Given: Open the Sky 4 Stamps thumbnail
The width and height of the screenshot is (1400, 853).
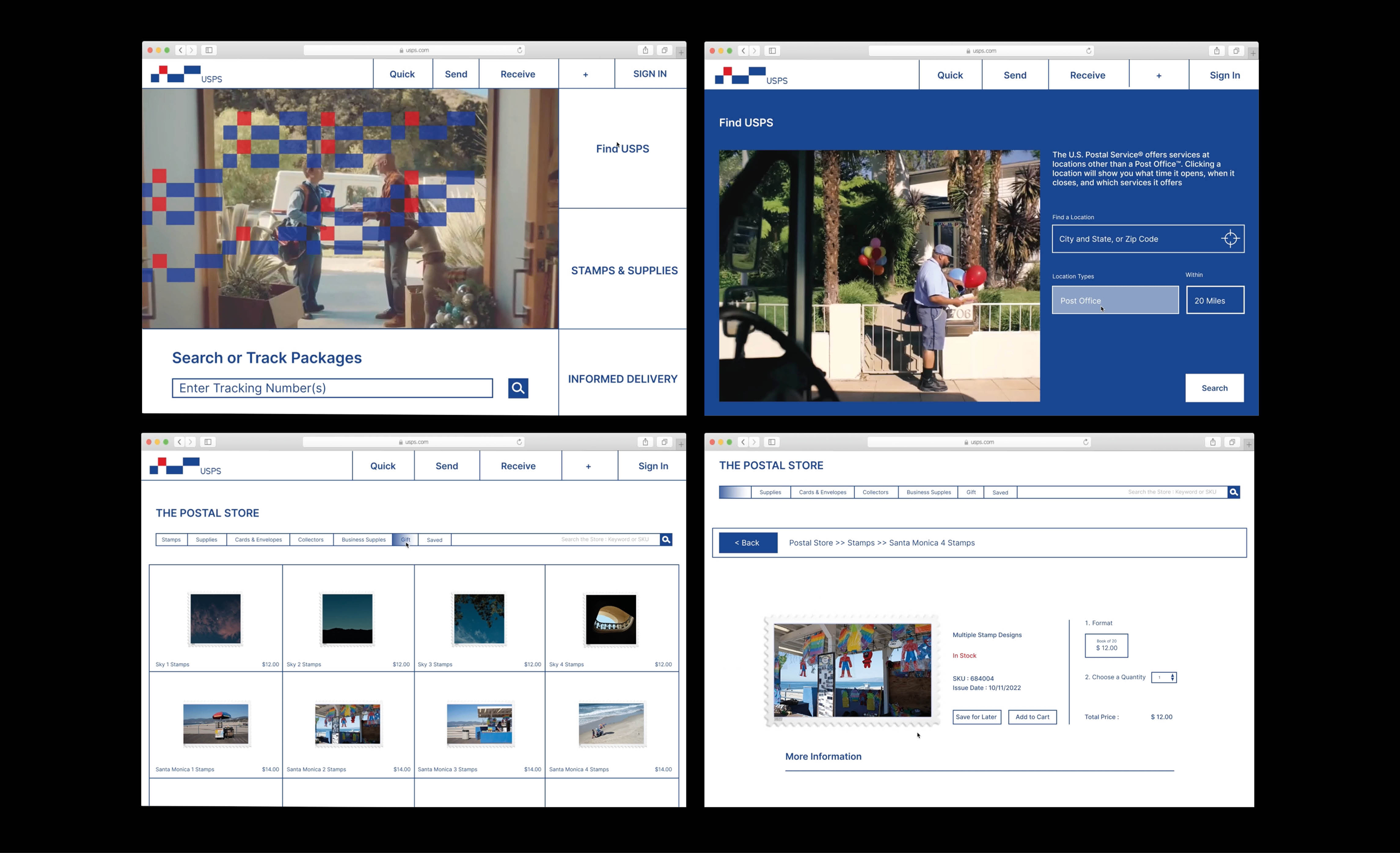Looking at the screenshot, I should (x=611, y=619).
